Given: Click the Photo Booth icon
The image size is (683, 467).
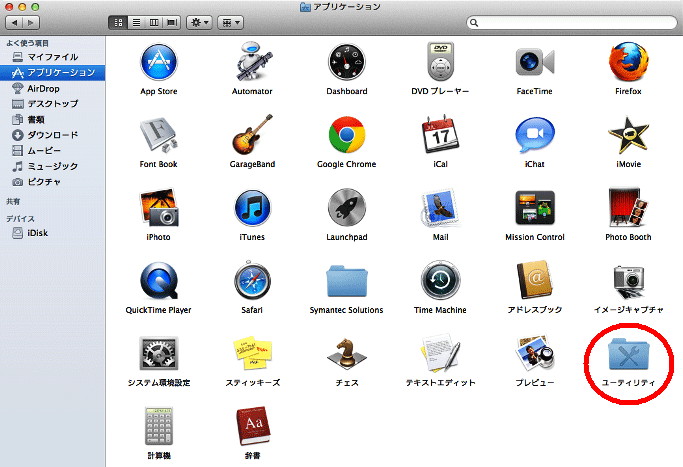Looking at the screenshot, I should [628, 207].
